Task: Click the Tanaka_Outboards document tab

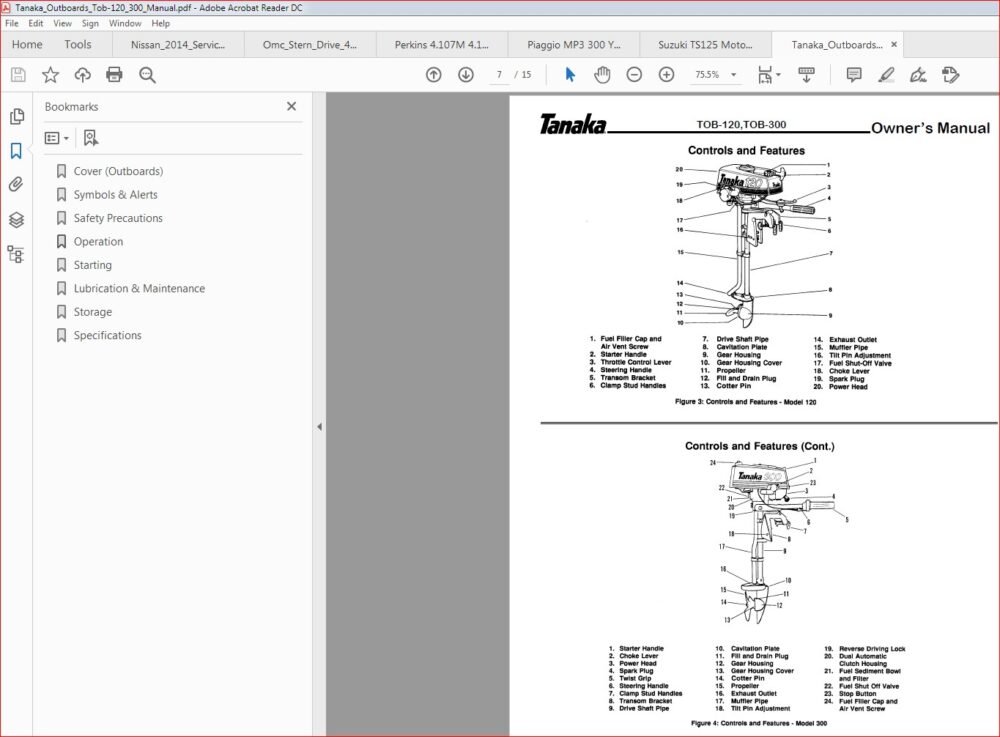Action: pyautogui.click(x=837, y=45)
